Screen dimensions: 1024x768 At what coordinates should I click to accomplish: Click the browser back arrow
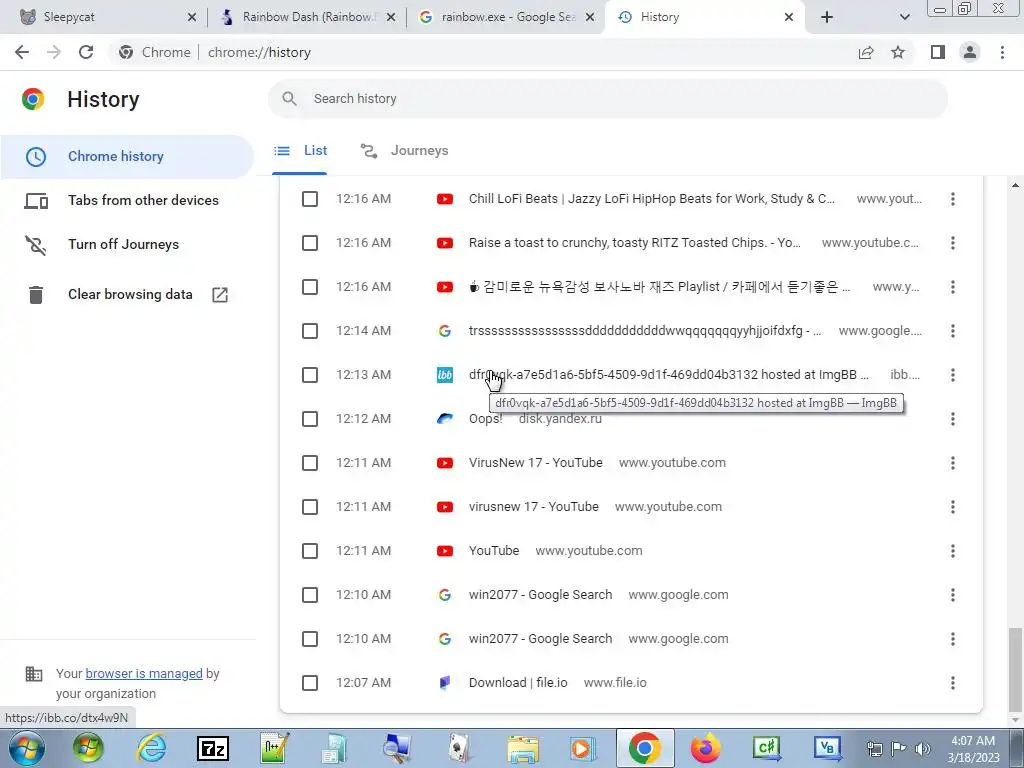pyautogui.click(x=22, y=52)
